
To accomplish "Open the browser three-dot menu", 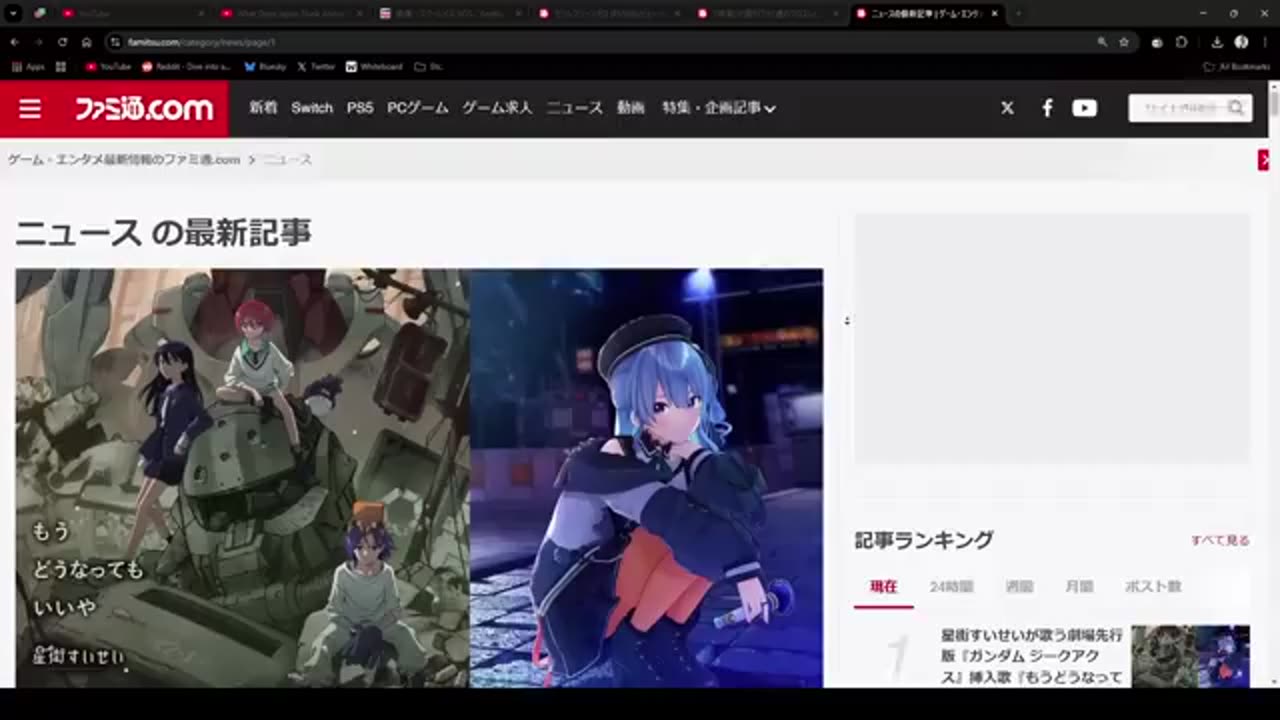I will [1265, 42].
